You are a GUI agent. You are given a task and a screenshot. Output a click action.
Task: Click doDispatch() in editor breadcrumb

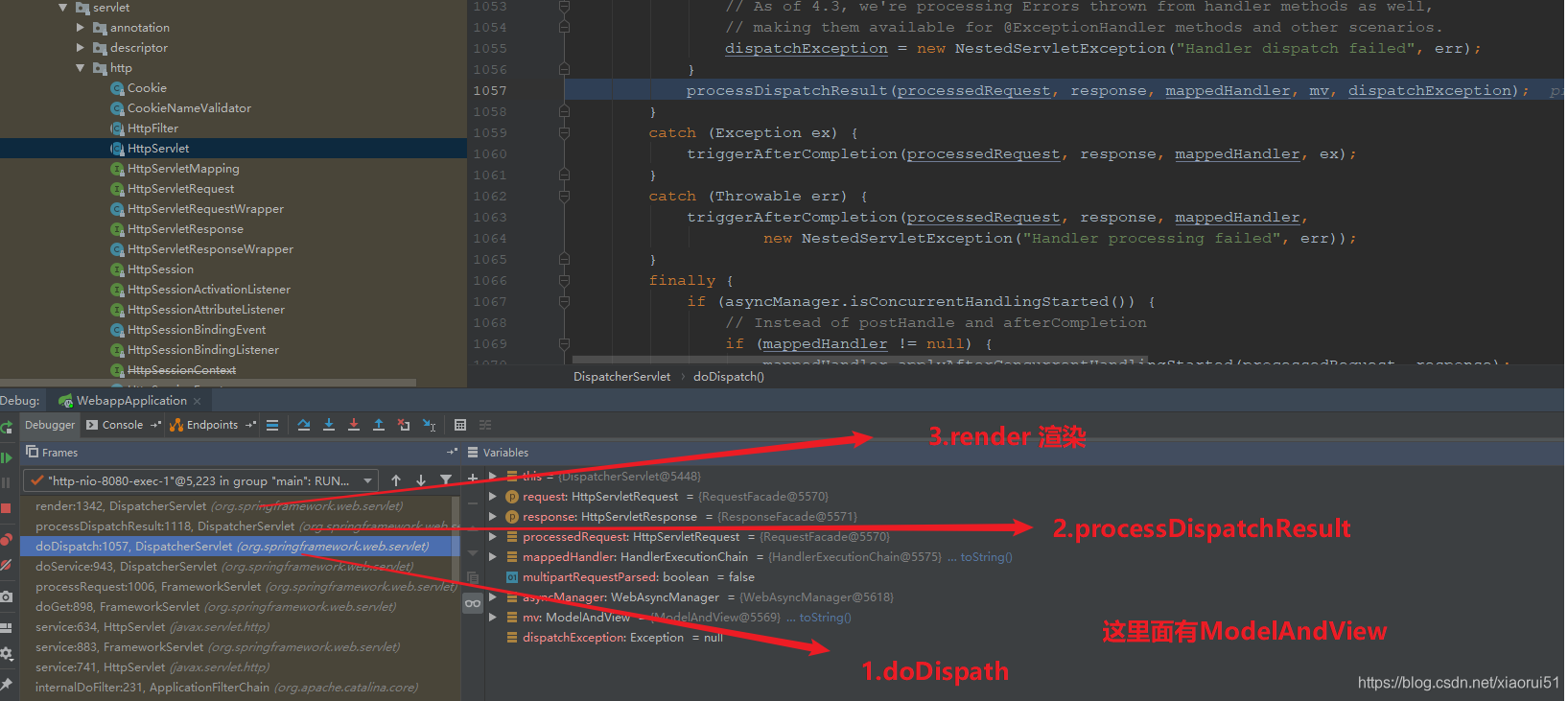(729, 377)
